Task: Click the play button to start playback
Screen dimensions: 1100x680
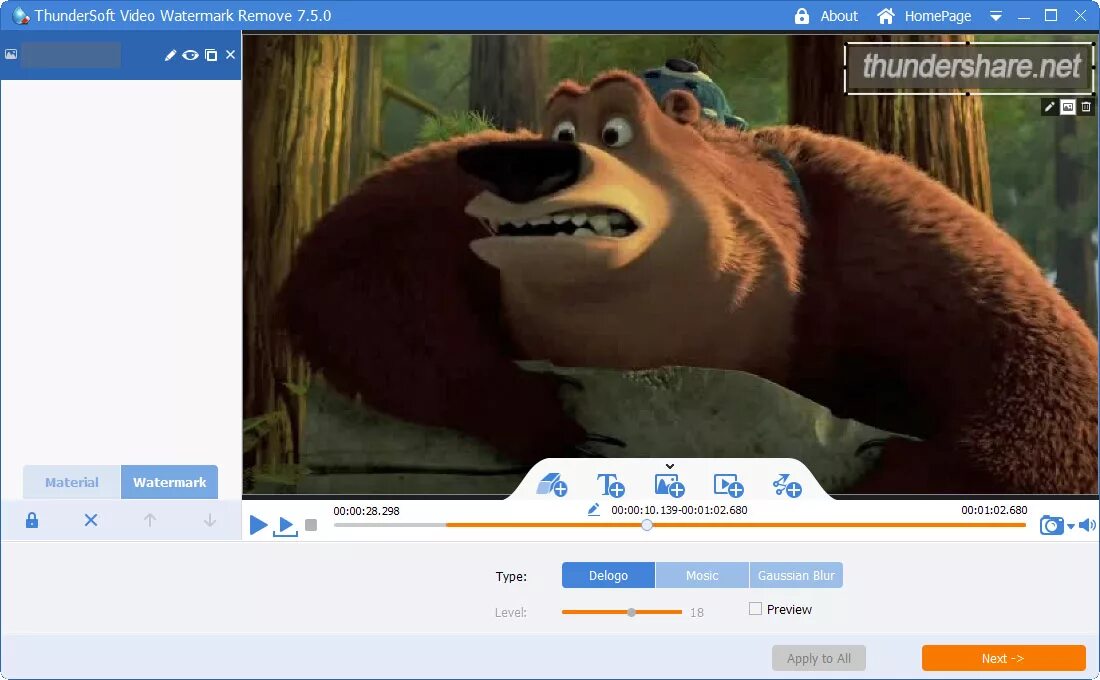Action: pyautogui.click(x=258, y=524)
